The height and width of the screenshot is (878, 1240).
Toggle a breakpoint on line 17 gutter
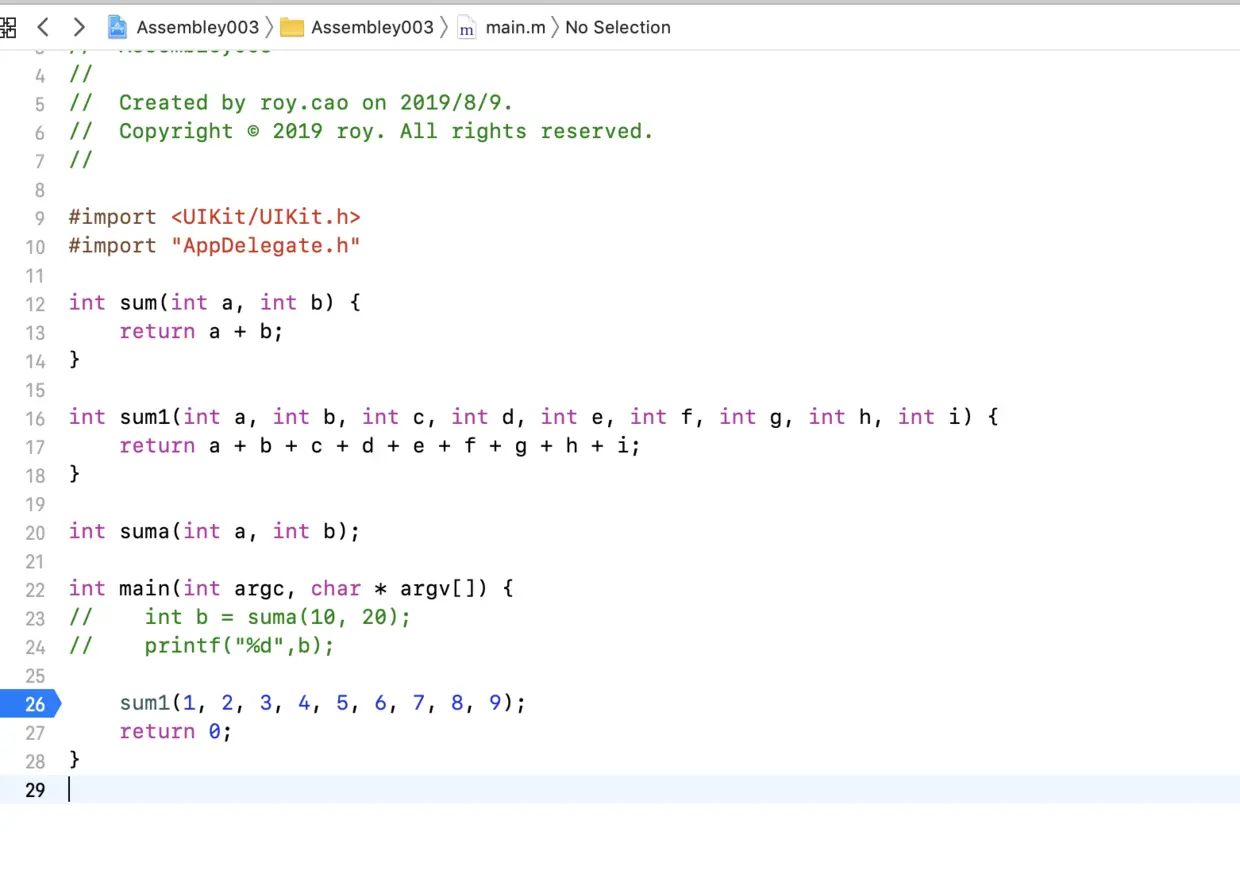point(35,446)
